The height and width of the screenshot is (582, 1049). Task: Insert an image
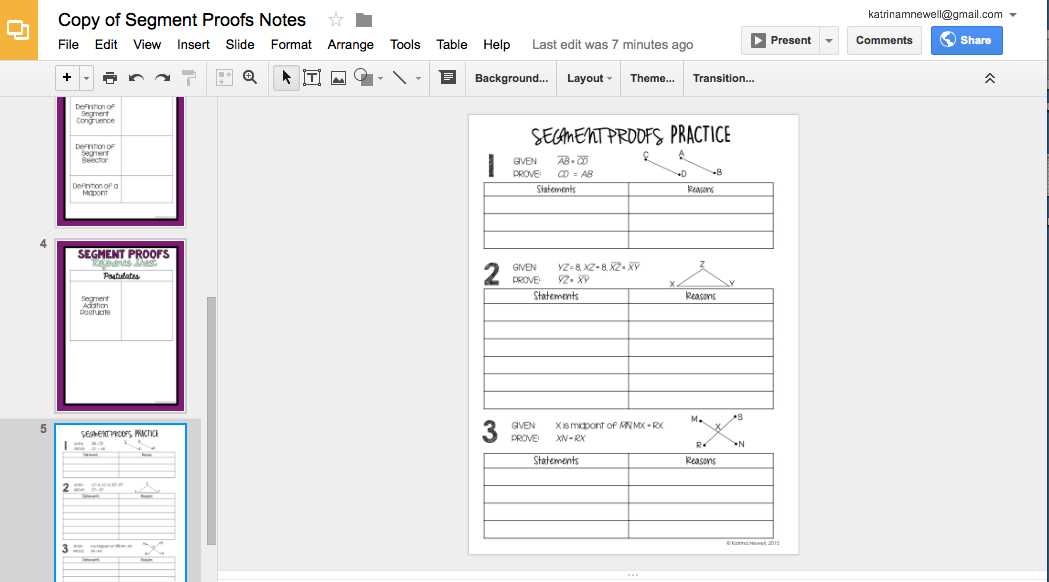[339, 78]
